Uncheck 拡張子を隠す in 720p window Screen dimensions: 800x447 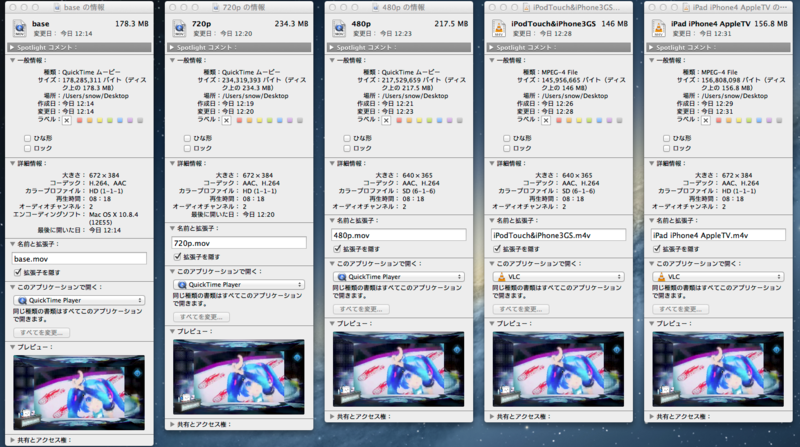tap(178, 257)
